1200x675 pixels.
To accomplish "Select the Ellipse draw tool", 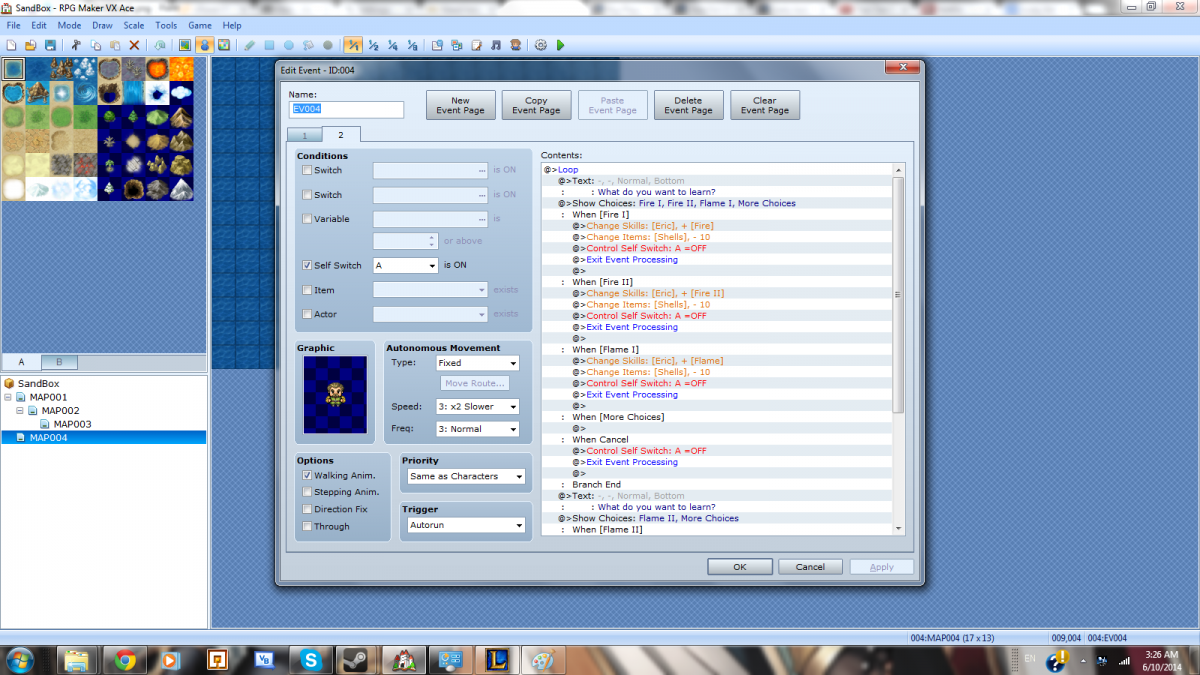I will pyautogui.click(x=289, y=45).
